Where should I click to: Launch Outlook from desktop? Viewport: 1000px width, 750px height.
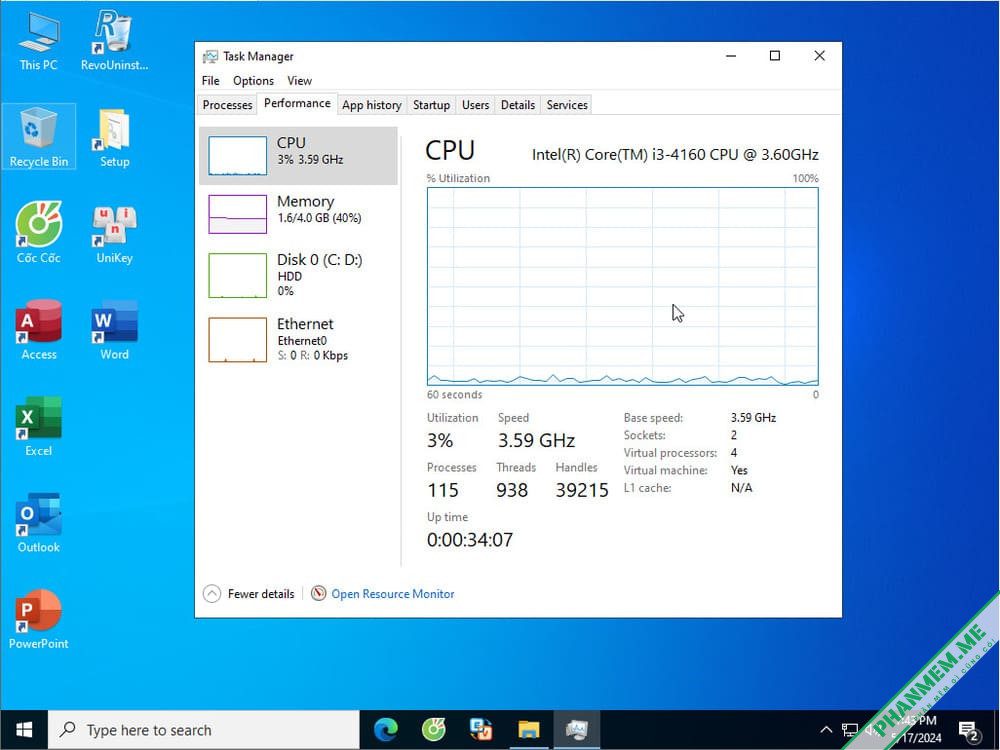38,523
